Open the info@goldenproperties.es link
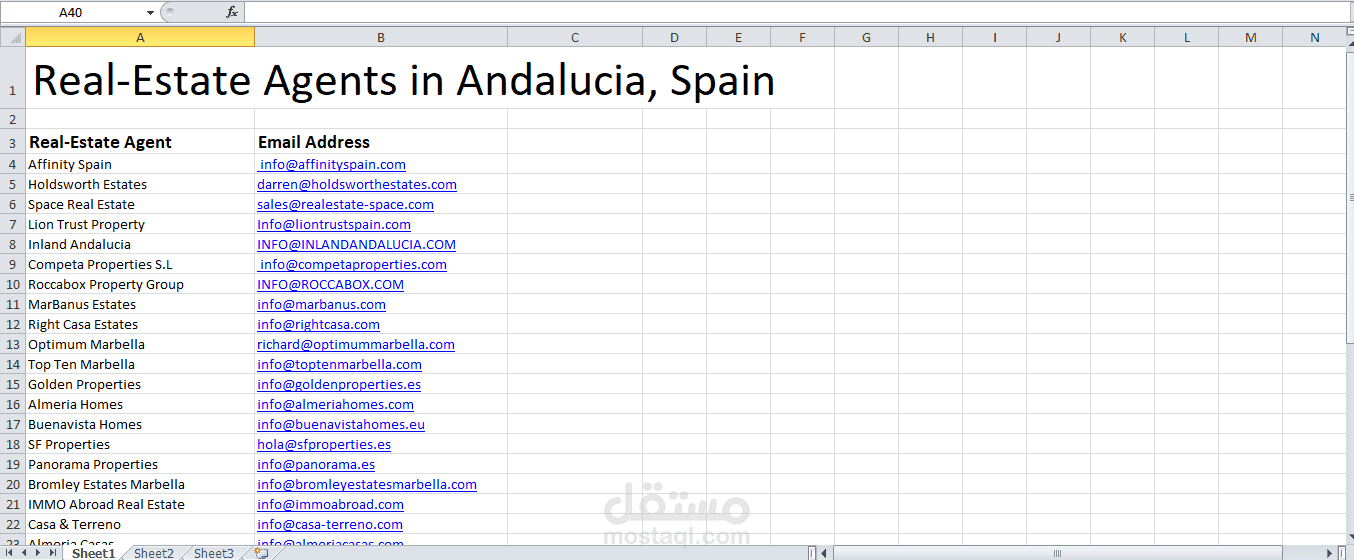The height and width of the screenshot is (560, 1354). [339, 384]
